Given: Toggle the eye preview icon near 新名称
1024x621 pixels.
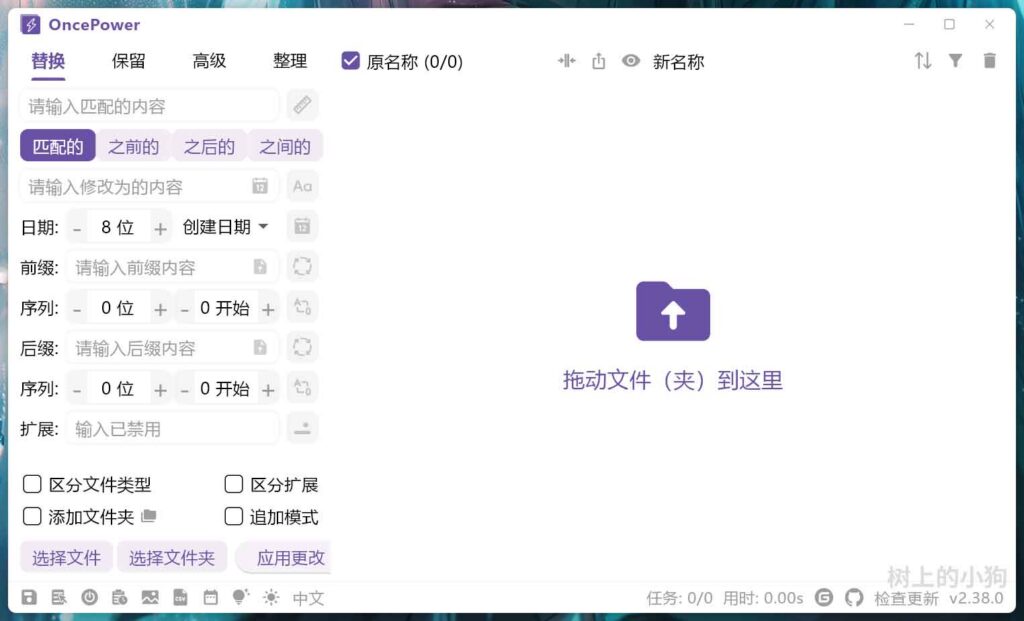Looking at the screenshot, I should (630, 61).
